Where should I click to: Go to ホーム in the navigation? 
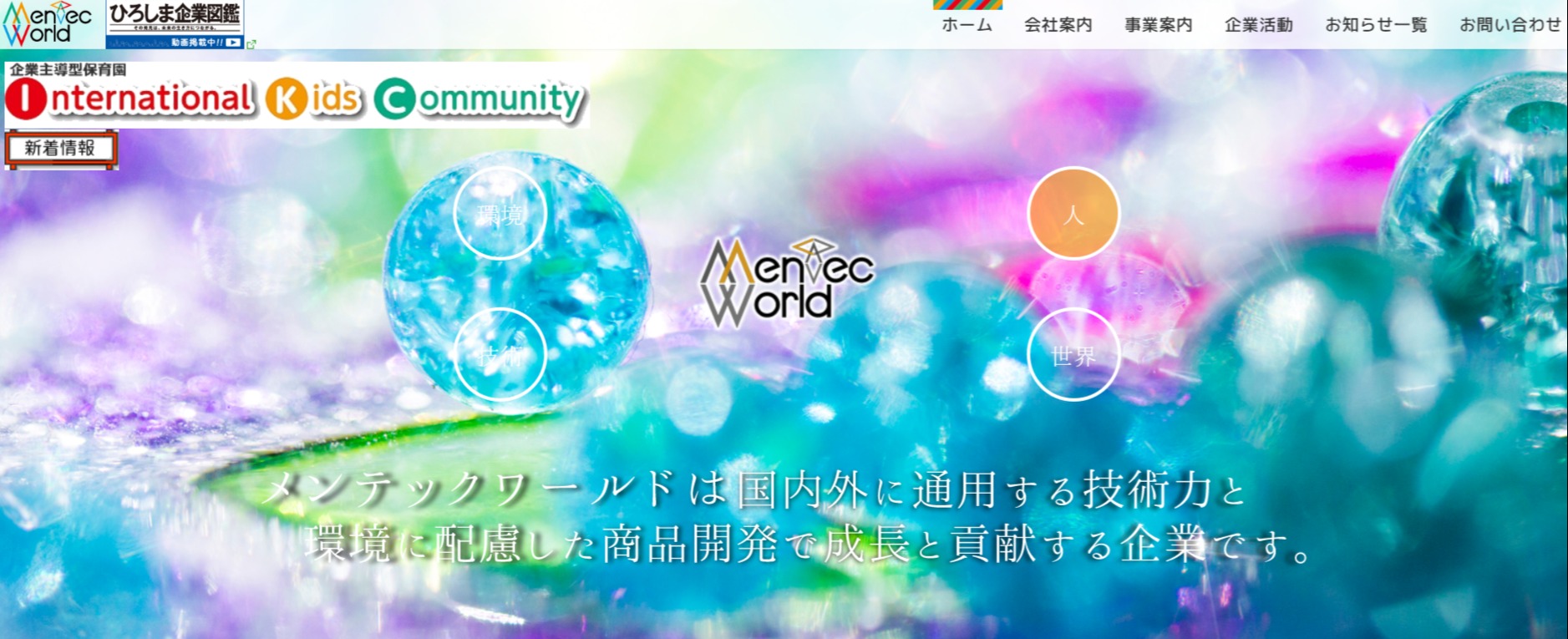point(967,25)
